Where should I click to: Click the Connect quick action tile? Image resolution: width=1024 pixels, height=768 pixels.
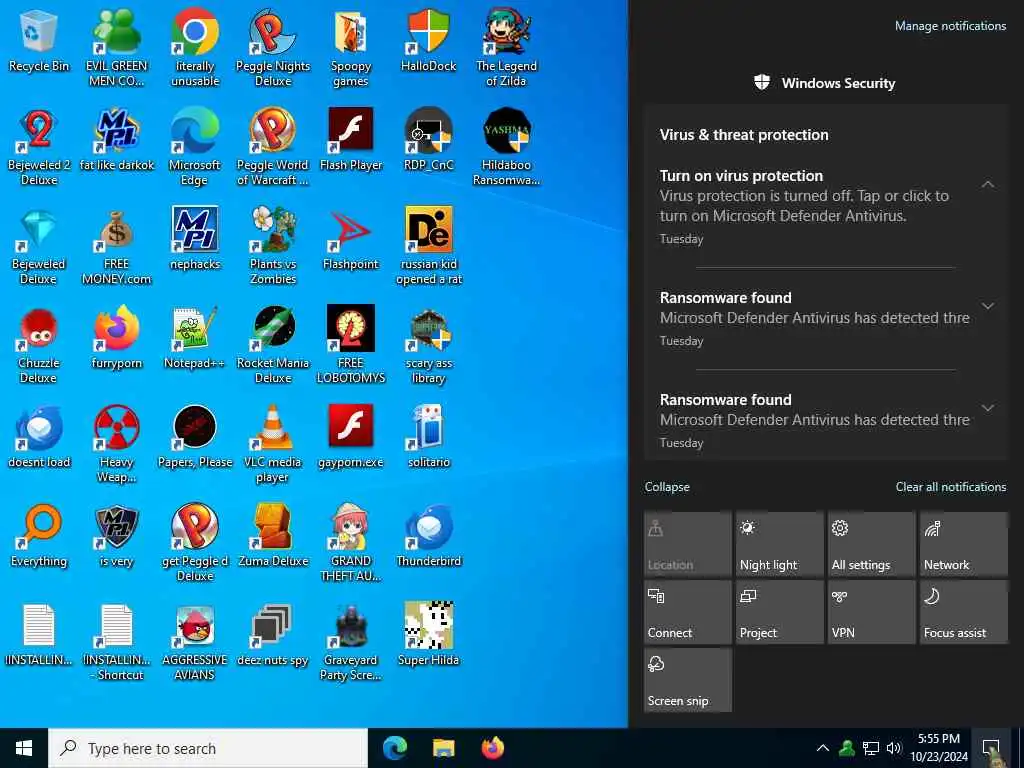(x=688, y=612)
